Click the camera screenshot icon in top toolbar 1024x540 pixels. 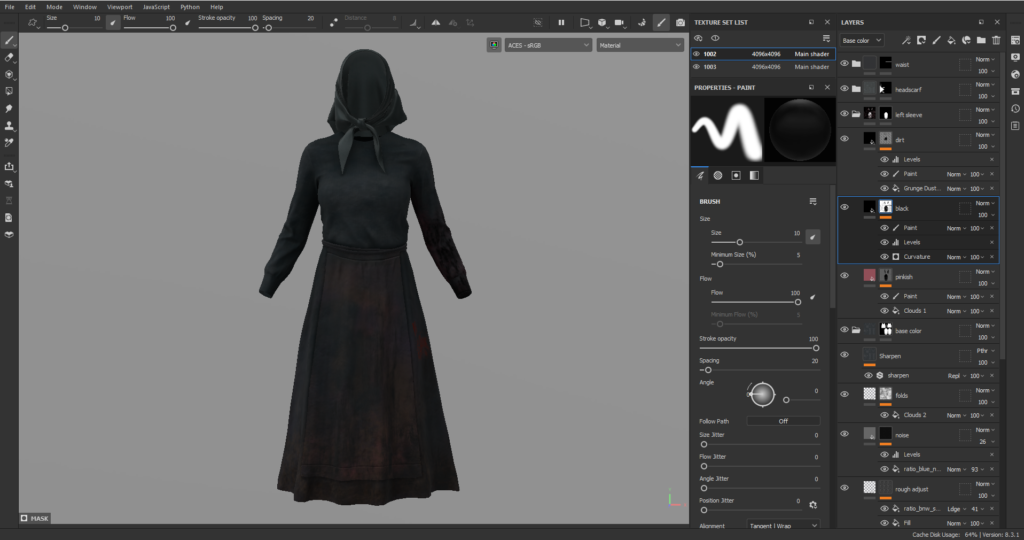pyautogui.click(x=680, y=22)
